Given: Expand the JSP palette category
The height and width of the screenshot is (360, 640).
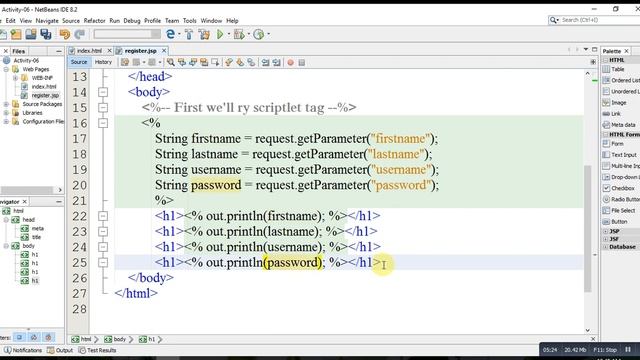Looking at the screenshot, I should [x=606, y=231].
